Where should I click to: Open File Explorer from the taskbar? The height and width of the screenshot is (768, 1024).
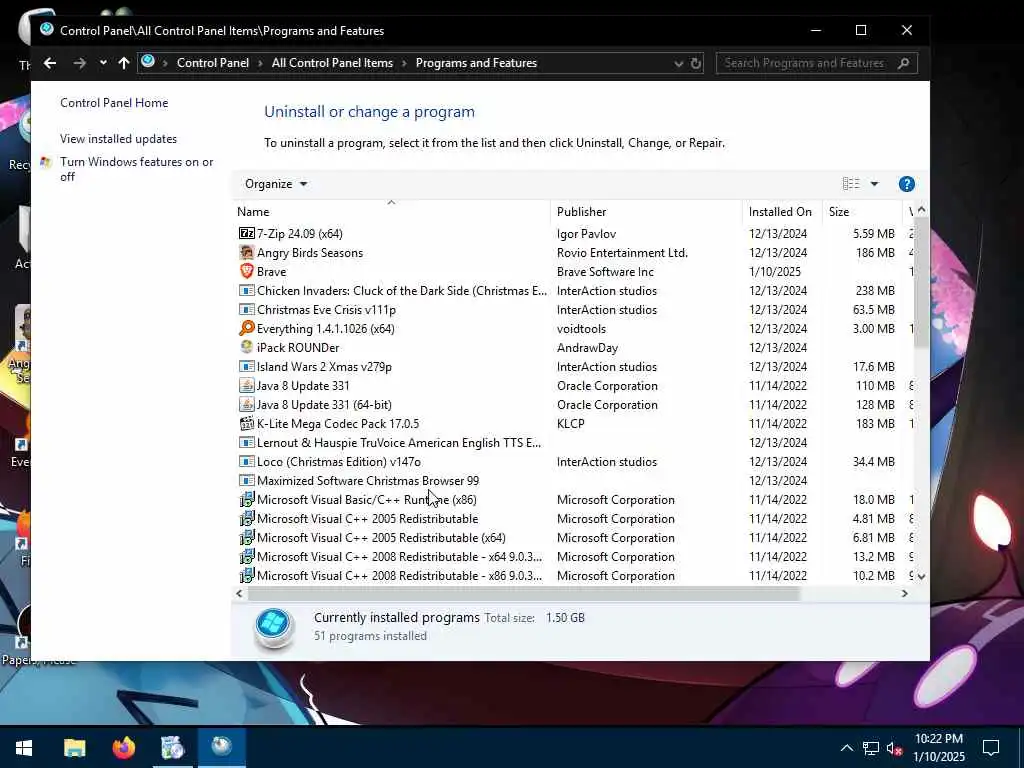(74, 747)
